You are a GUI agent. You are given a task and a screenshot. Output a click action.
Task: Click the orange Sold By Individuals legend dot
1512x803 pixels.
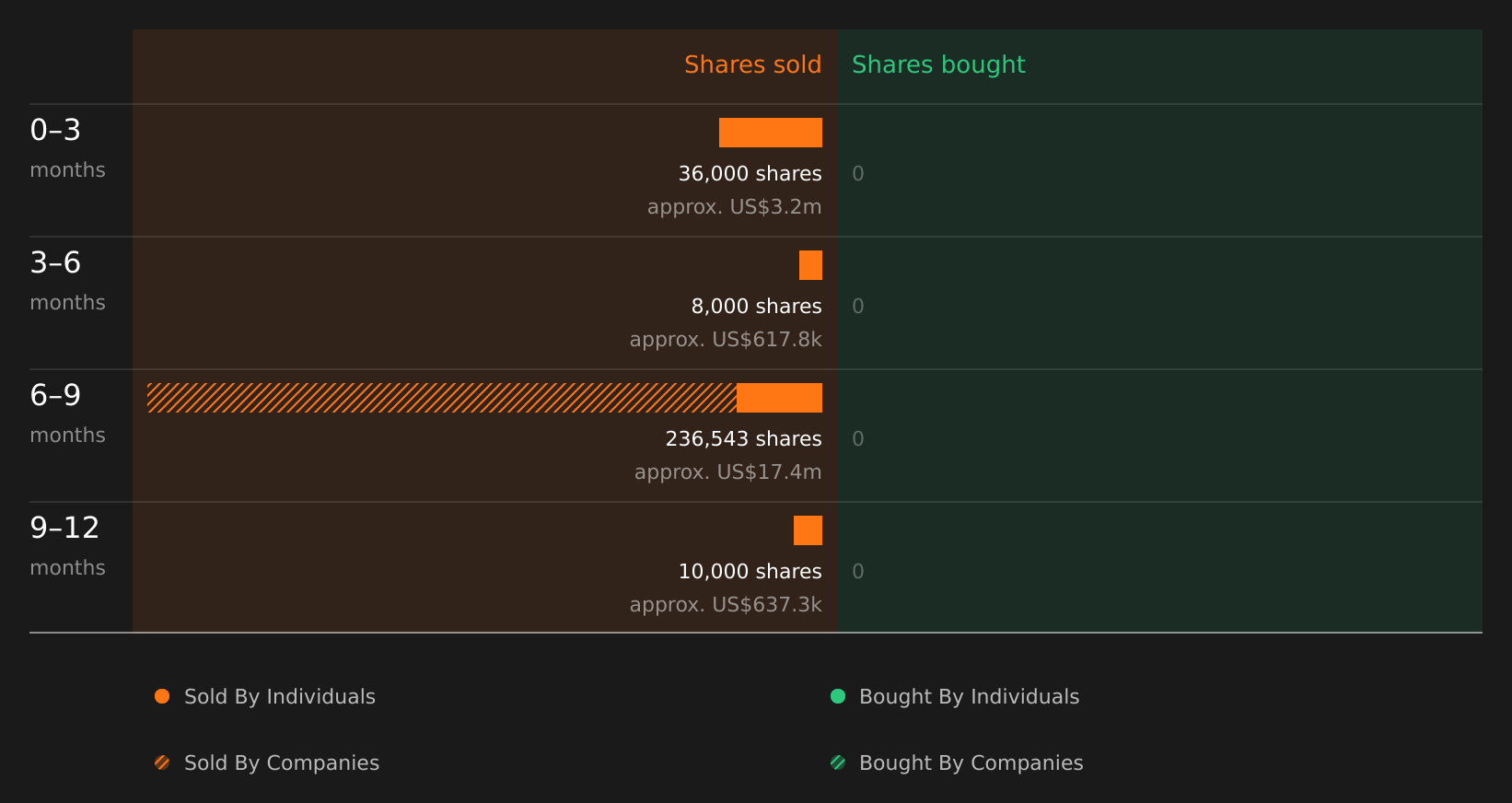162,696
